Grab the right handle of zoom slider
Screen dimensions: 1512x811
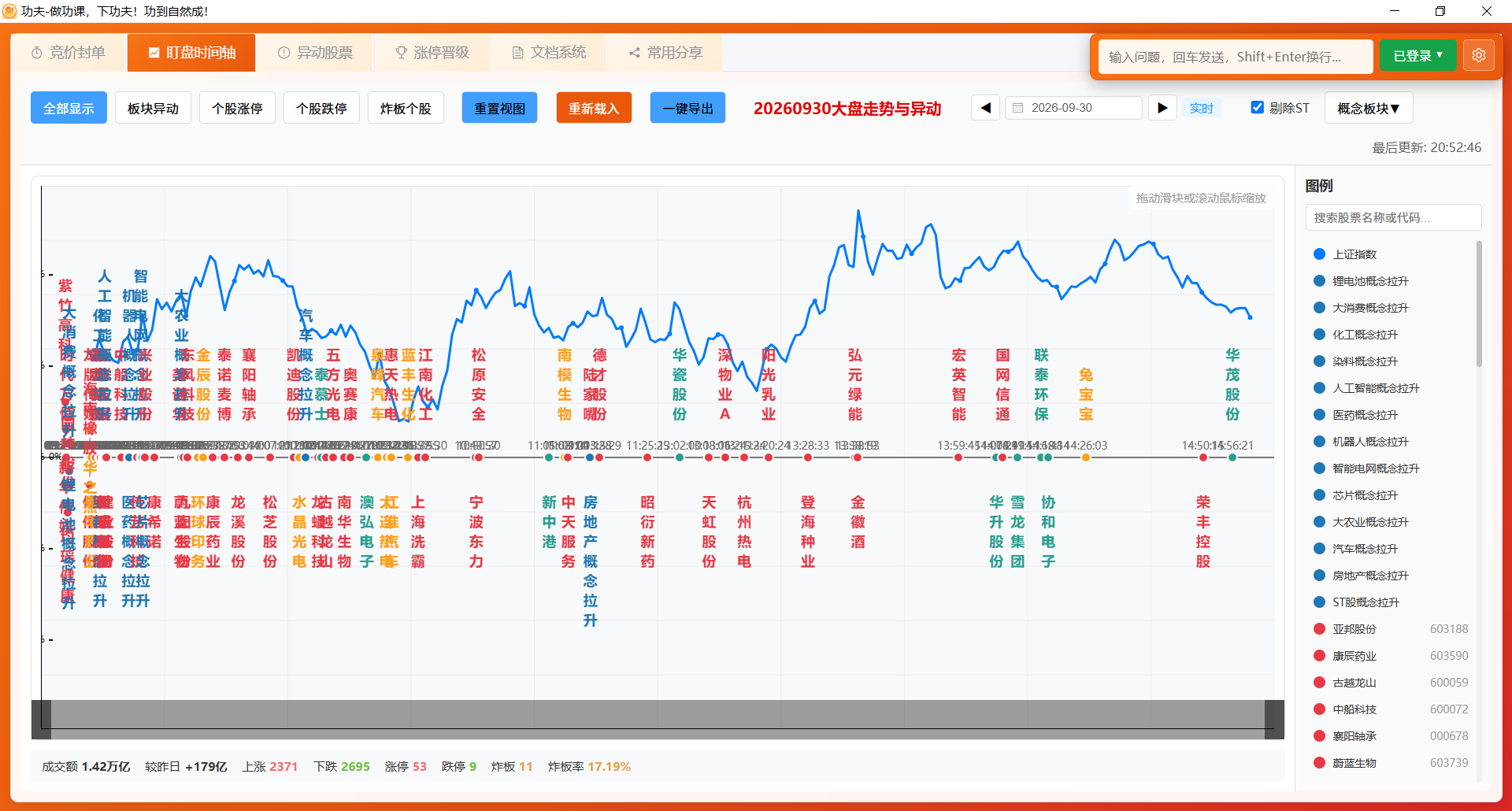(1274, 720)
